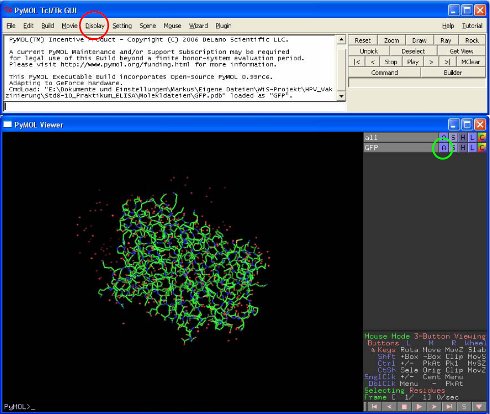Open the Mouse menu
The image size is (490, 414).
172,26
